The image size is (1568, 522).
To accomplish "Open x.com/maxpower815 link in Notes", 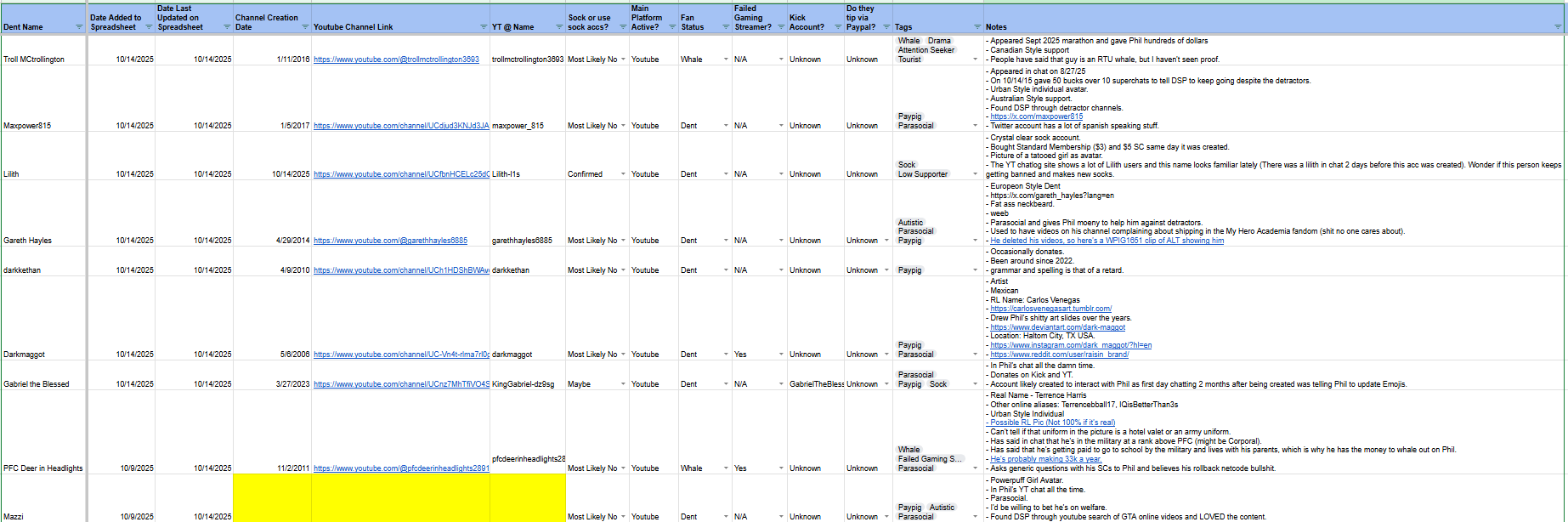I will click(x=1036, y=116).
